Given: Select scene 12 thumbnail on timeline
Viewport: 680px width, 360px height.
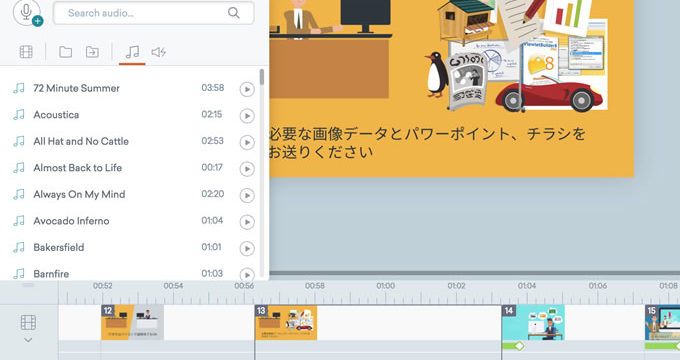Looking at the screenshot, I should coord(132,322).
